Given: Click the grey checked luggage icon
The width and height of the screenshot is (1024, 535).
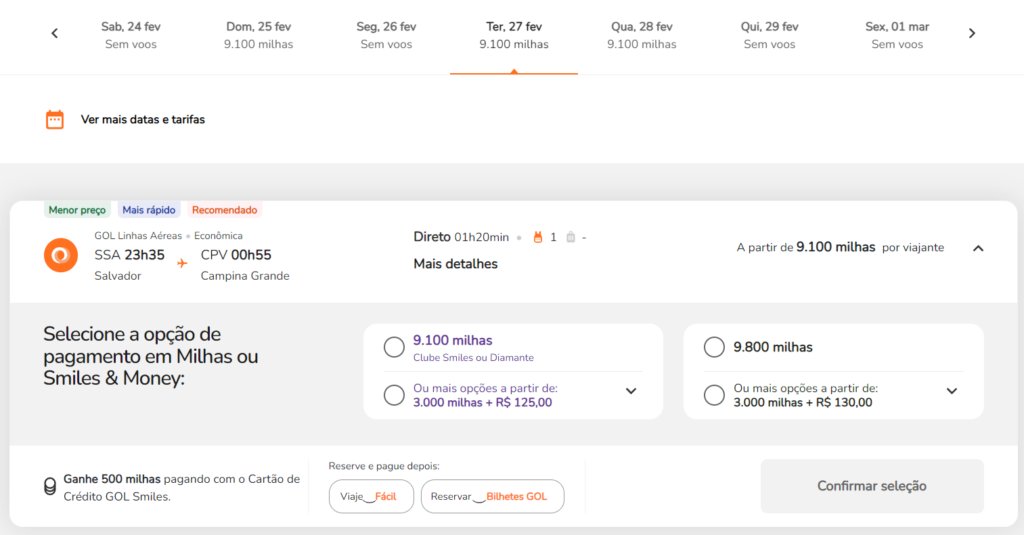Looking at the screenshot, I should pos(571,237).
